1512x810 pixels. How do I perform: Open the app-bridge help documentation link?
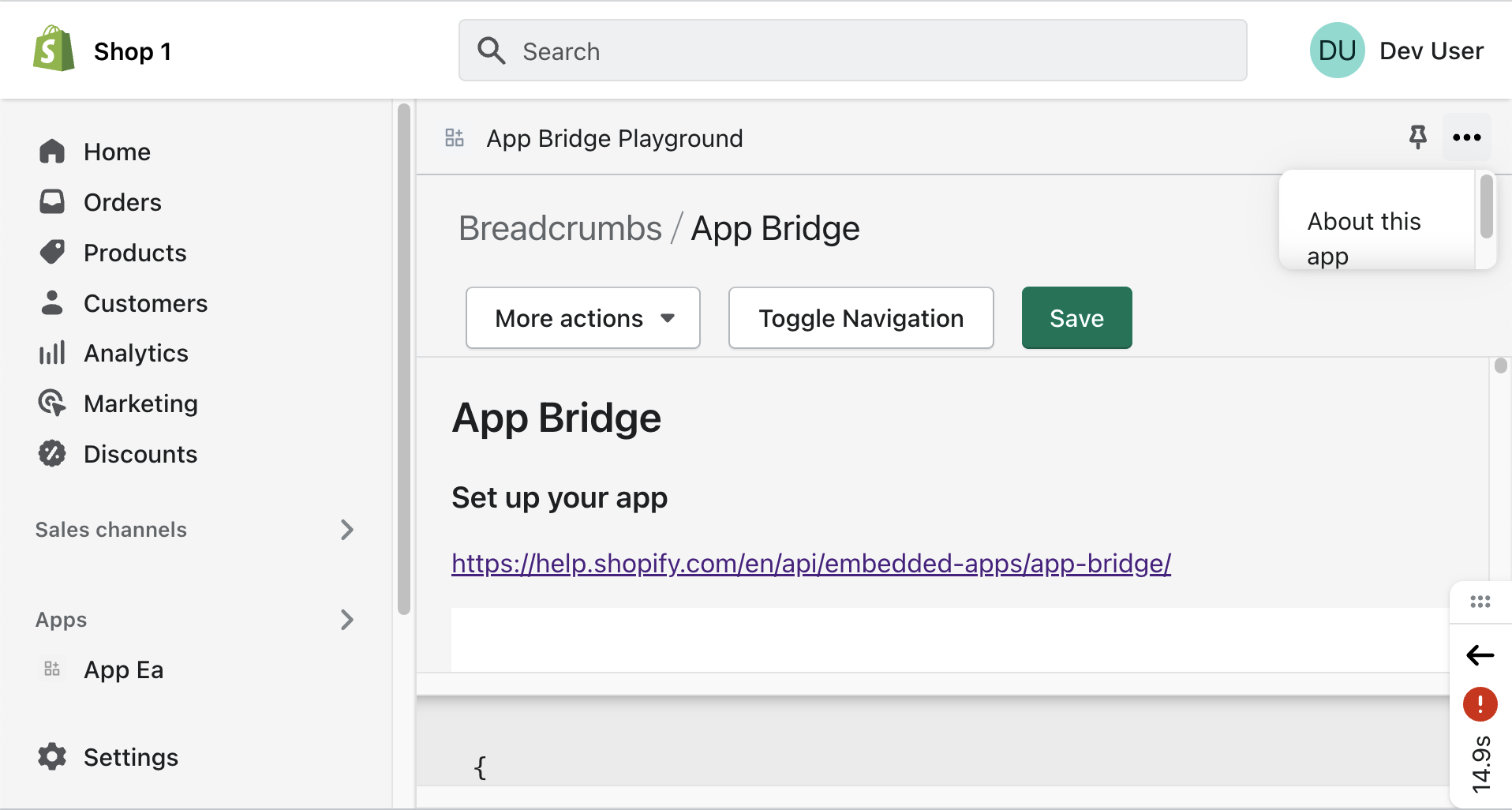point(810,563)
